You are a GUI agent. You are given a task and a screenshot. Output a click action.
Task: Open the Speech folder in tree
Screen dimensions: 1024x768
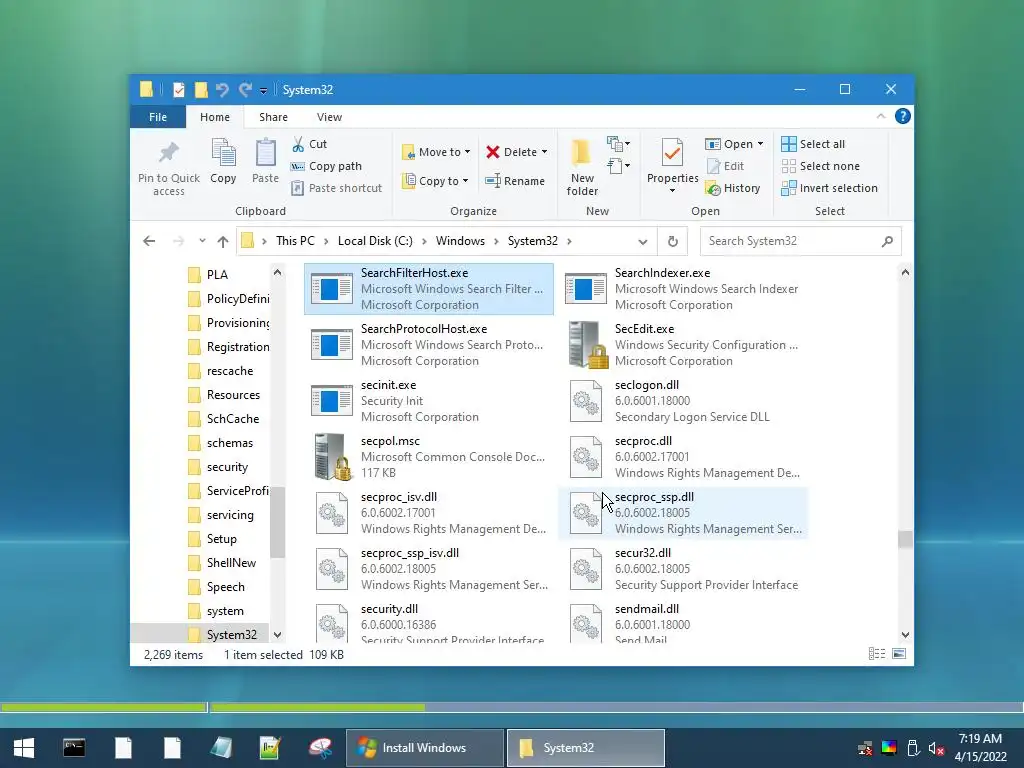point(225,587)
